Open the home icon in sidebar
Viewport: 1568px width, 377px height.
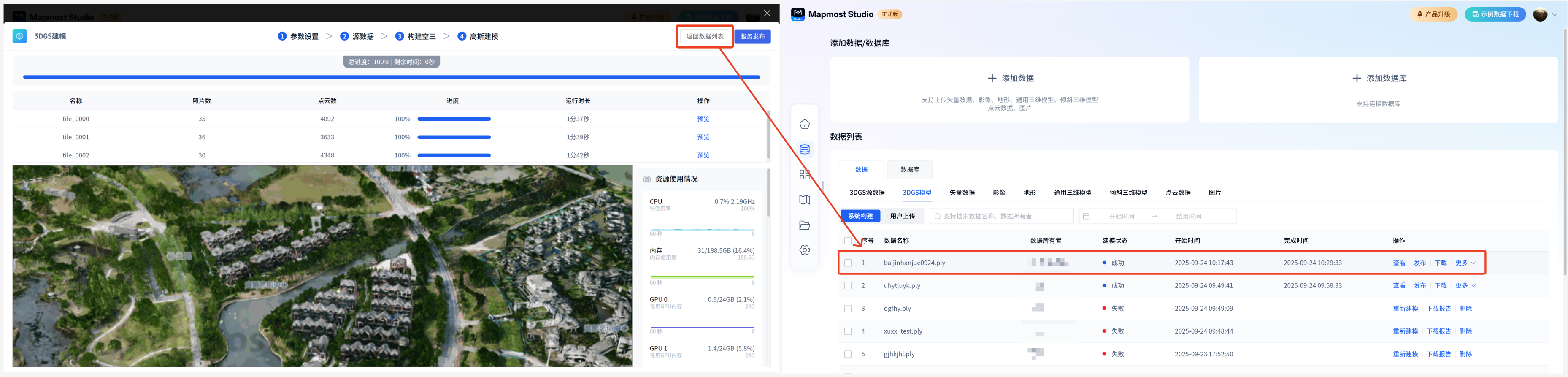[x=804, y=124]
